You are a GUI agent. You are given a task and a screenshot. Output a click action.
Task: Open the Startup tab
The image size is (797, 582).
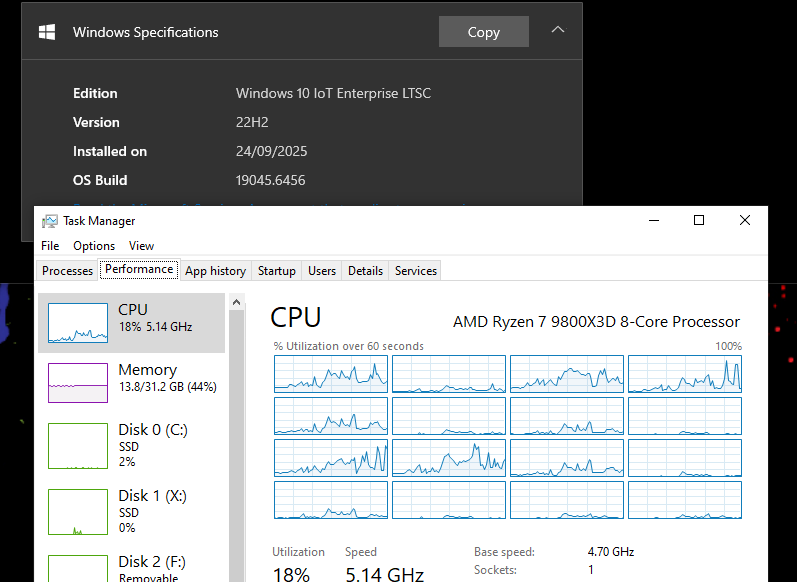click(277, 271)
